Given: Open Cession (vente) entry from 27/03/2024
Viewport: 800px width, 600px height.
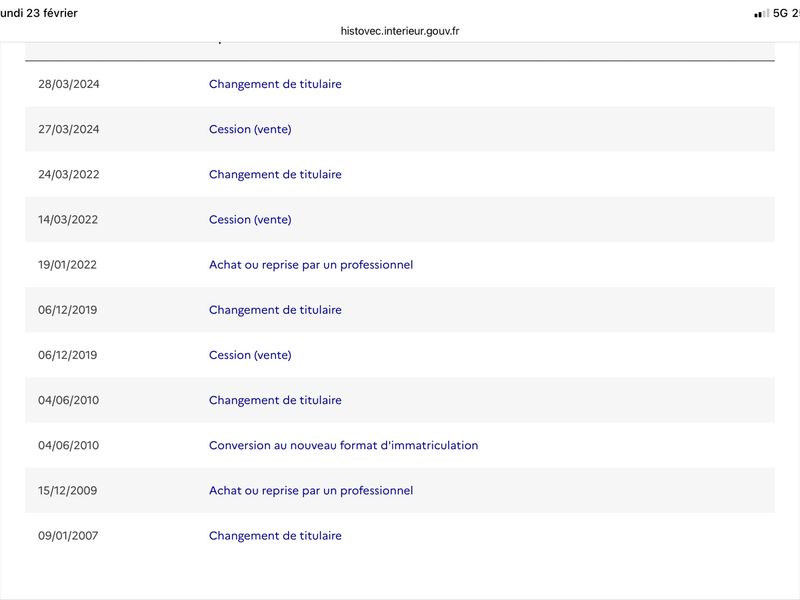Looking at the screenshot, I should click(x=250, y=129).
